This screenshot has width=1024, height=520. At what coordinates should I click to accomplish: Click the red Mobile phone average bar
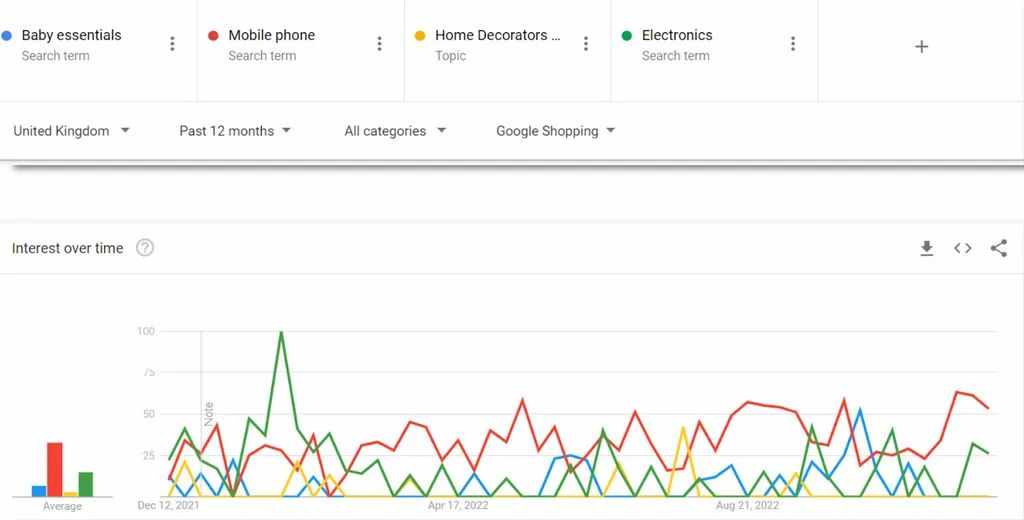pos(55,470)
